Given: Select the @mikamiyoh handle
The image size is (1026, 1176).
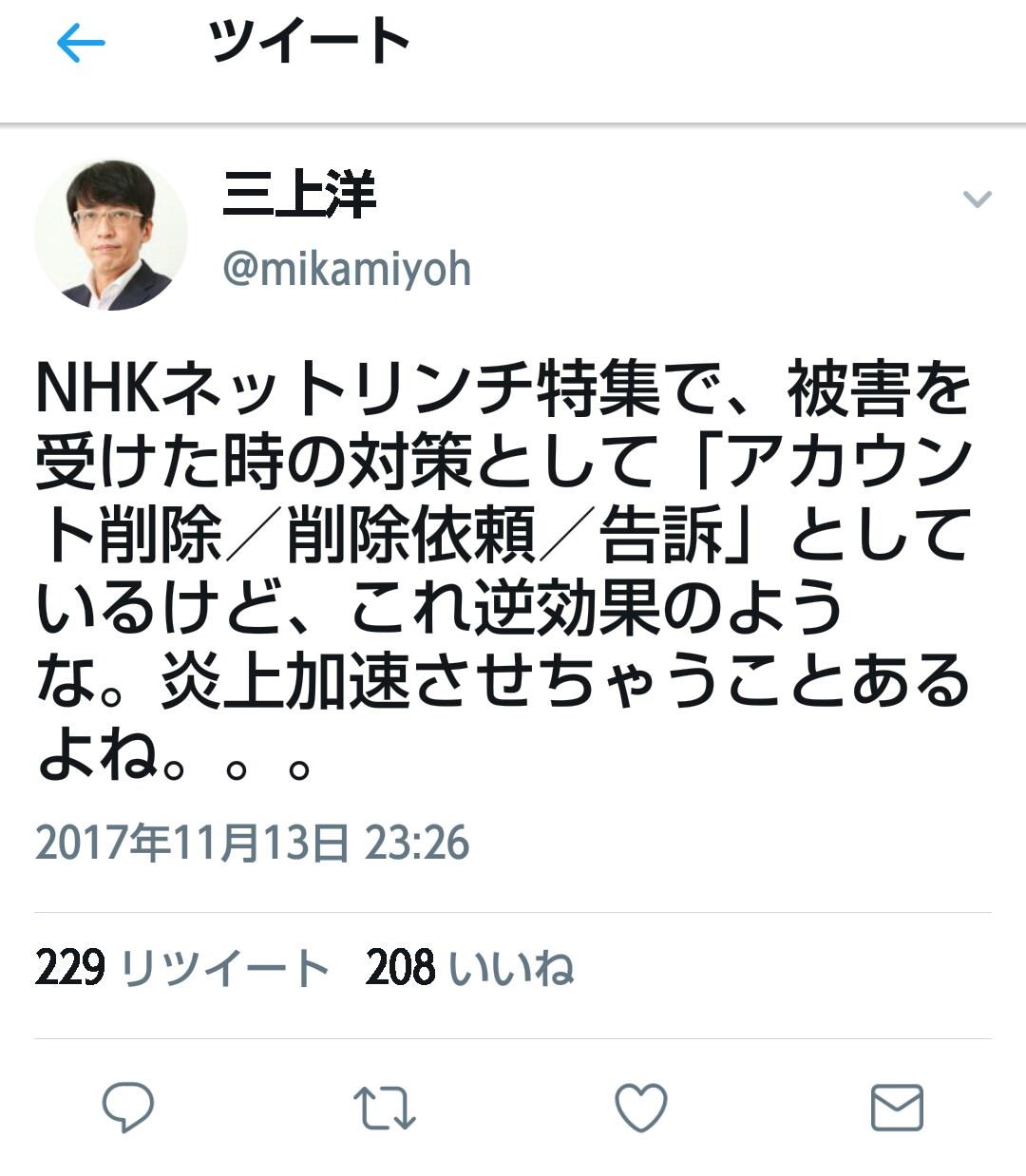Looking at the screenshot, I should pyautogui.click(x=347, y=270).
